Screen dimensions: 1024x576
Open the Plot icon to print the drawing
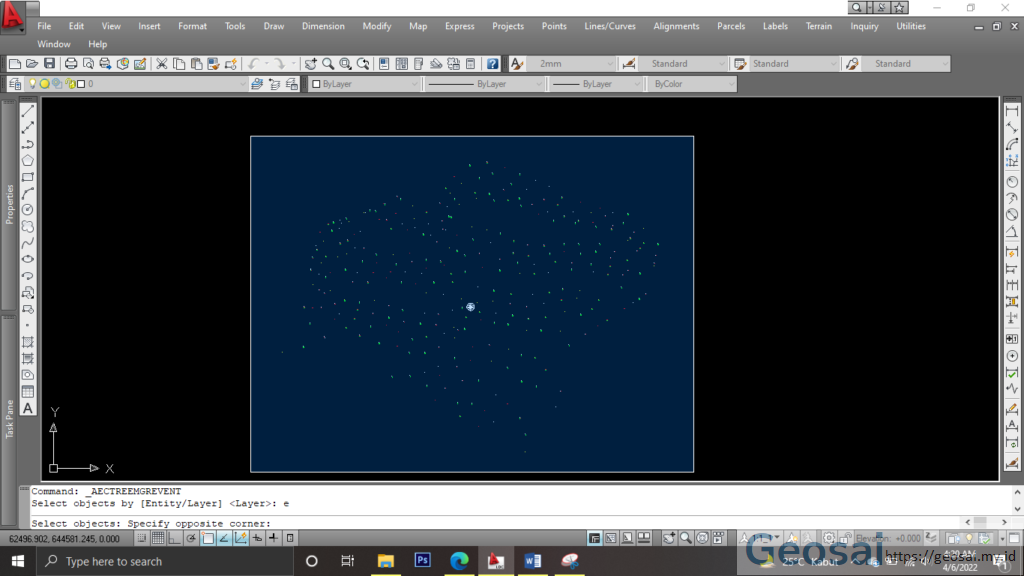click(x=69, y=63)
